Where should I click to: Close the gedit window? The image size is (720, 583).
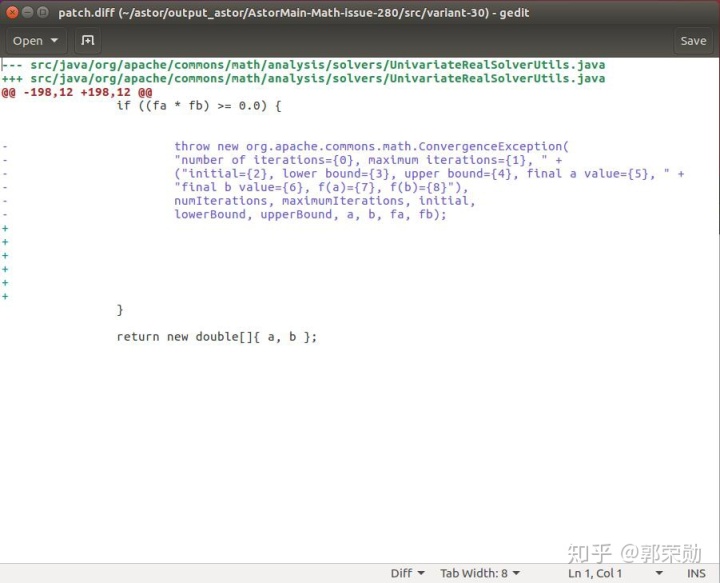click(12, 12)
